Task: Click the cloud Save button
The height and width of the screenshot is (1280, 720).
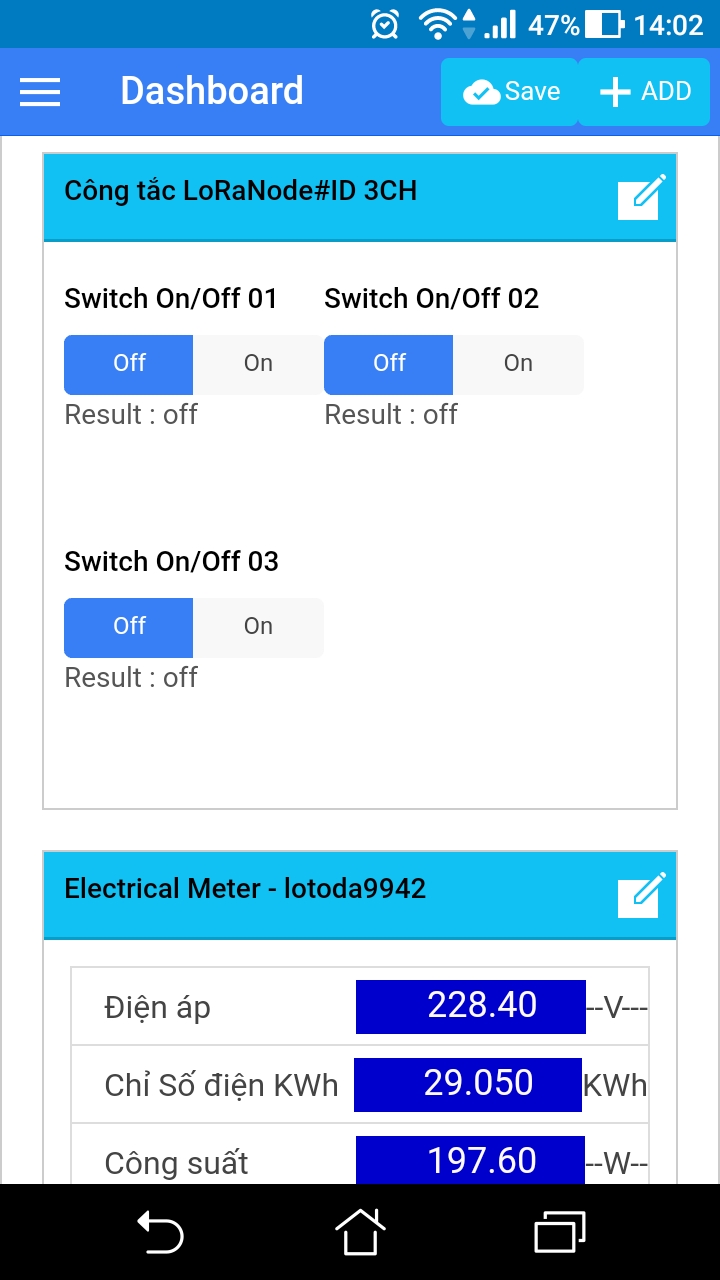Action: (510, 92)
